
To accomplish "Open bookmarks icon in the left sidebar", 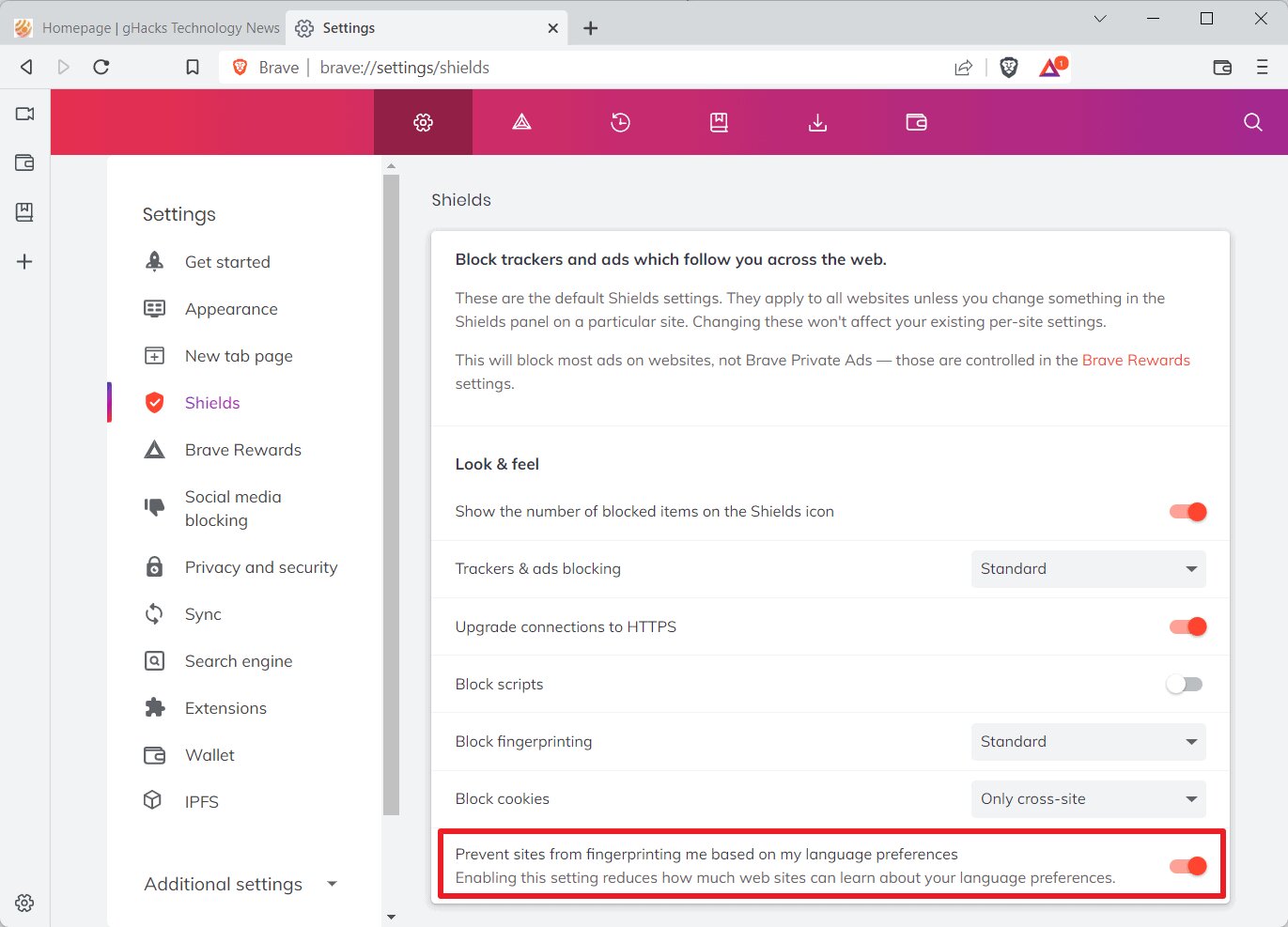I will click(x=24, y=212).
